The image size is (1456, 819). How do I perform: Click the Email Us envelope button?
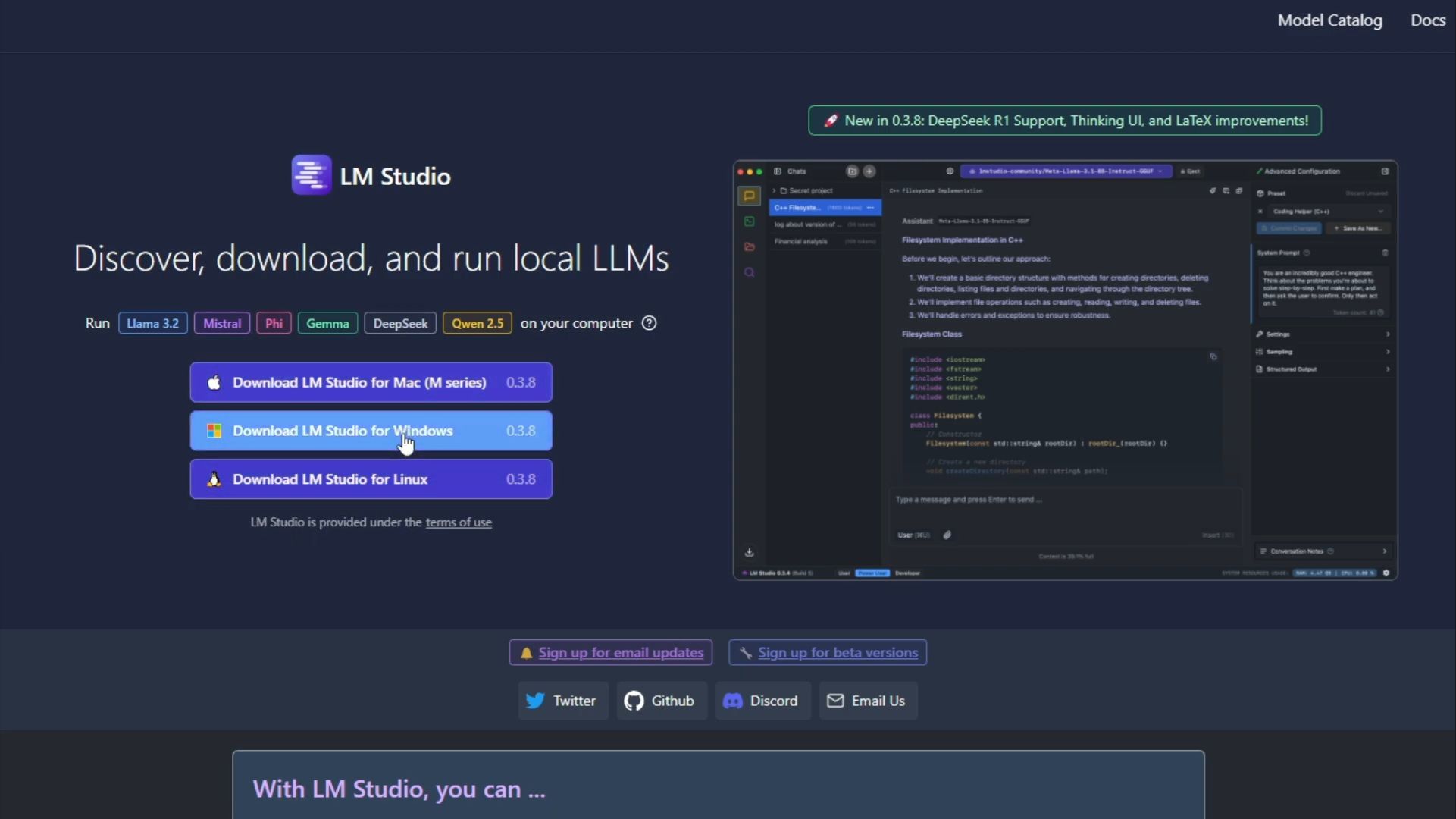click(867, 701)
